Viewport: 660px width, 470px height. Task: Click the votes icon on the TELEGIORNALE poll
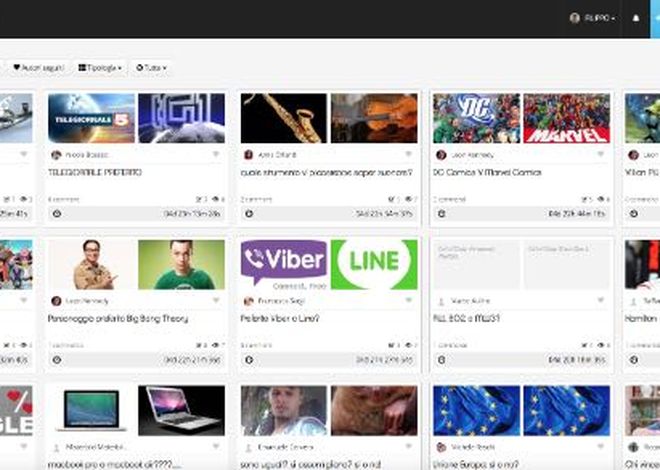[199, 199]
